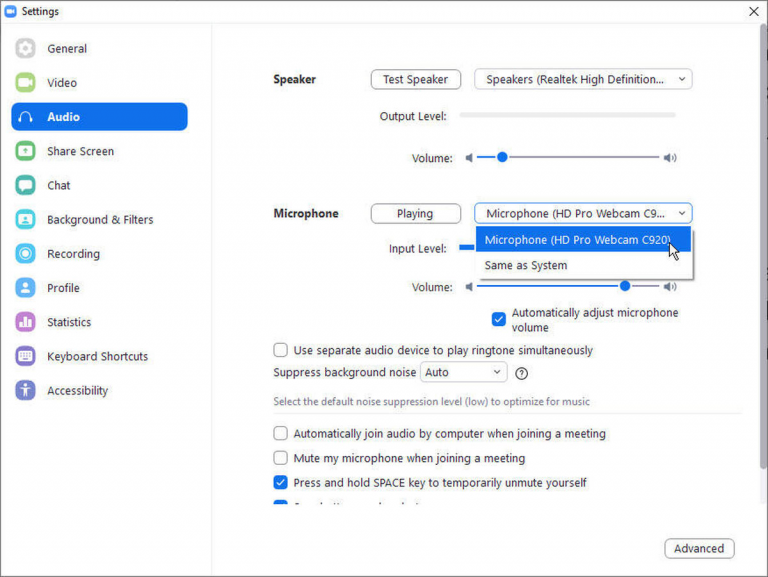Screen dimensions: 768x577
Task: Click the Accessibility label in sidebar
Action: point(77,391)
